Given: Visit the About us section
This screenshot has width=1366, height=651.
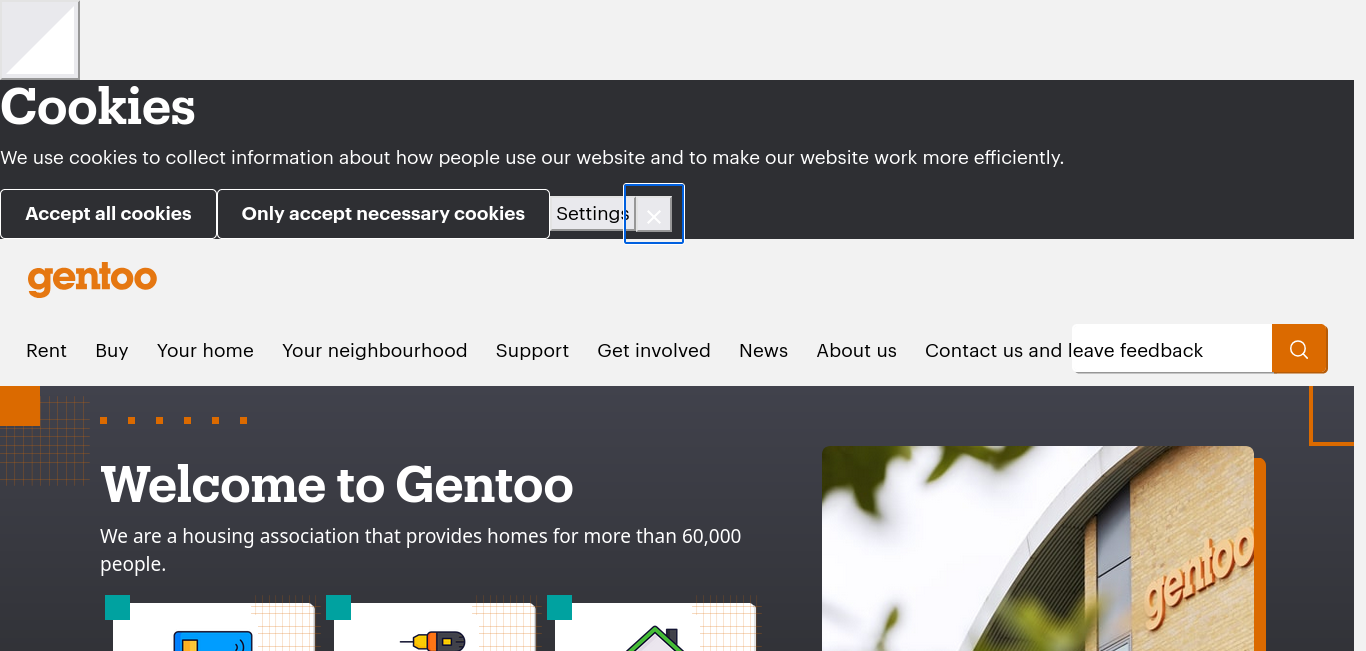Looking at the screenshot, I should [x=856, y=351].
